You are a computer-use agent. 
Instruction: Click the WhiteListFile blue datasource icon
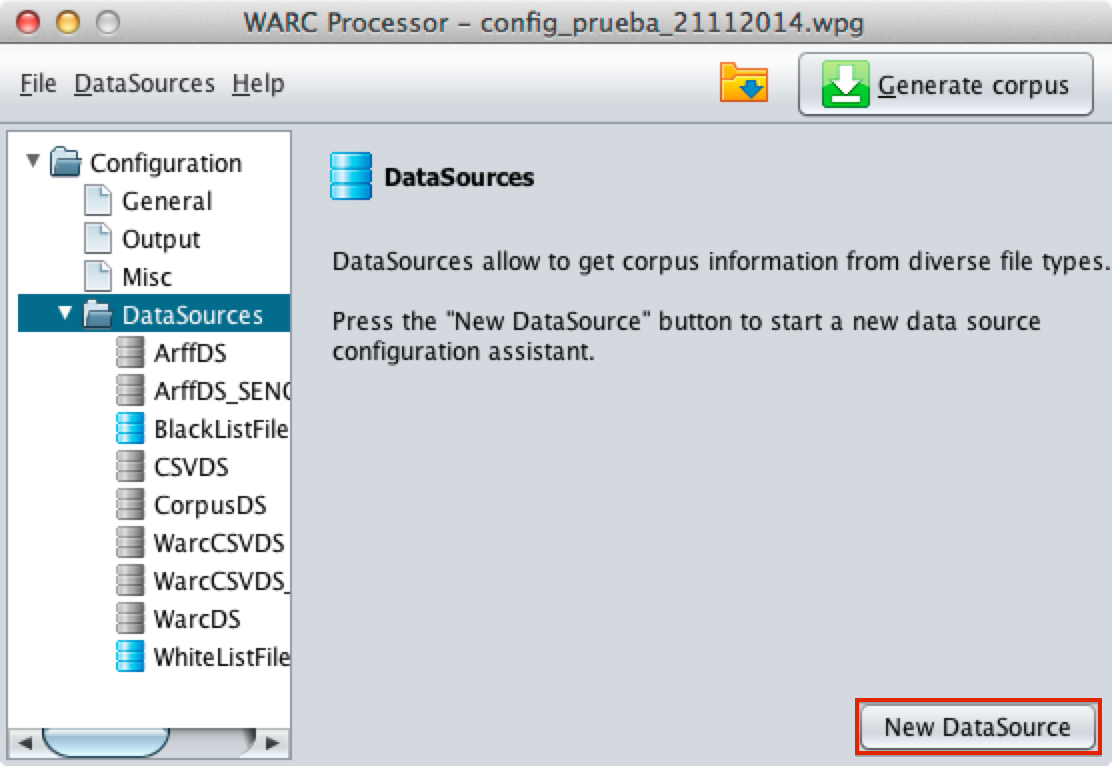[x=130, y=657]
